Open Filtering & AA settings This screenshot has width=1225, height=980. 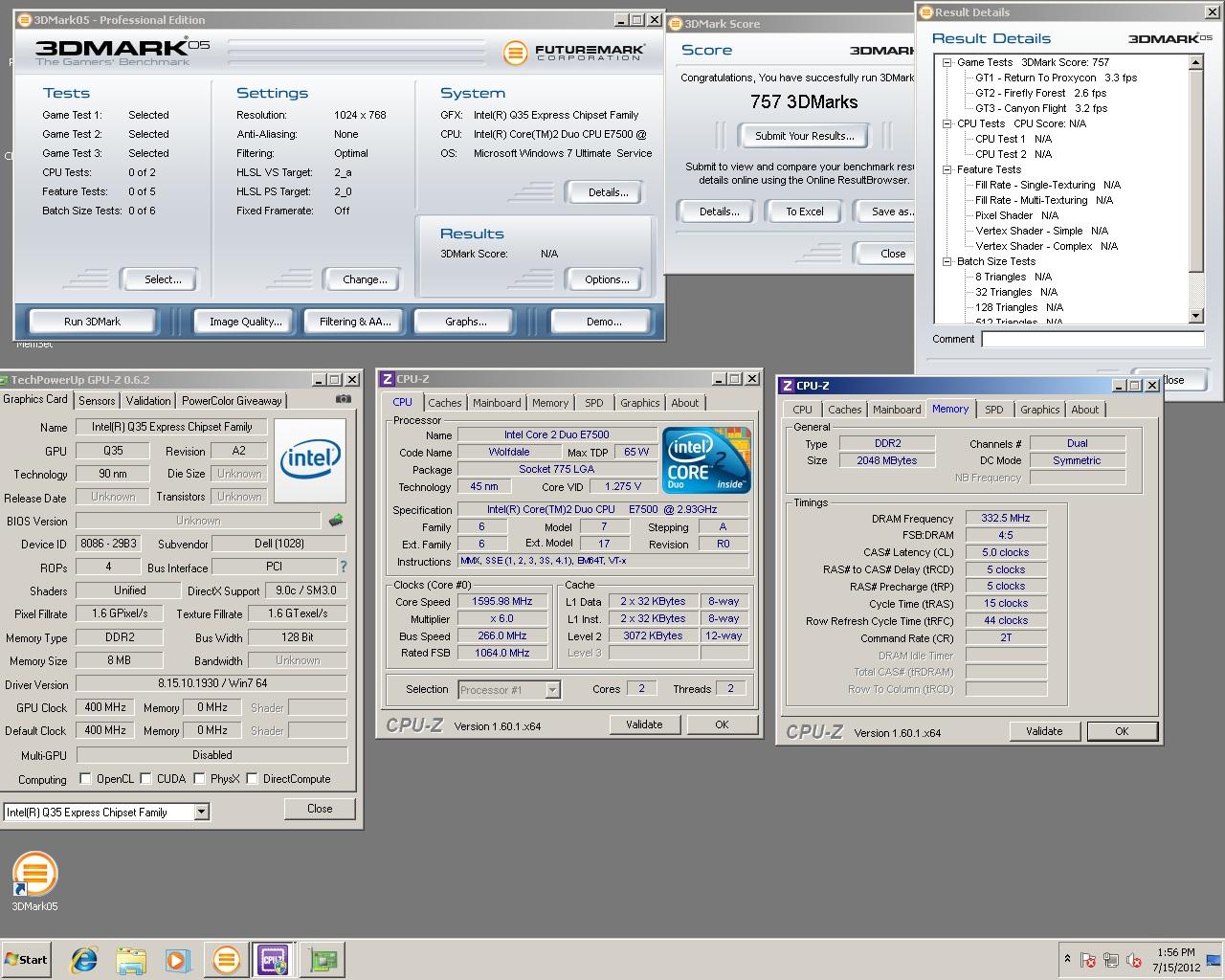tap(355, 322)
